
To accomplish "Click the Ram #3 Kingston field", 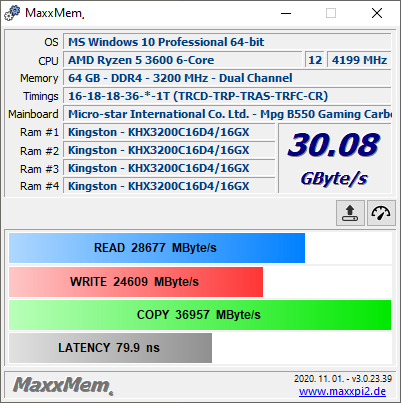I will pos(169,168).
